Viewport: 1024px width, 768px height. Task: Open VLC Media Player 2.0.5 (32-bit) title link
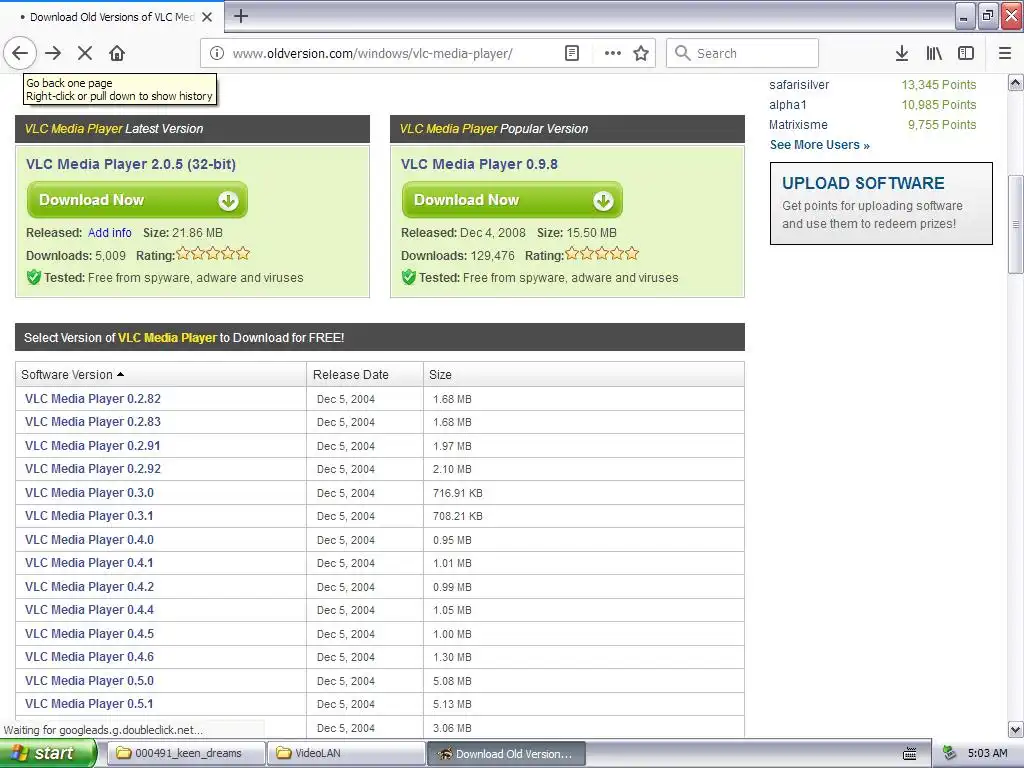pyautogui.click(x=131, y=164)
